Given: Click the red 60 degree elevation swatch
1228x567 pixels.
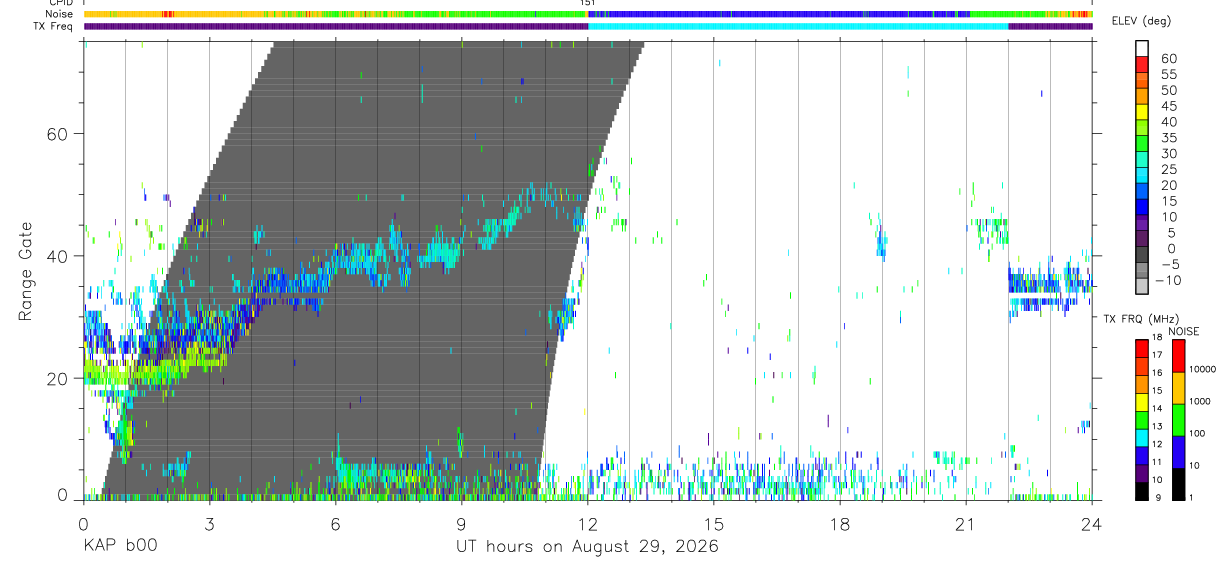Looking at the screenshot, I should pos(1143,65).
